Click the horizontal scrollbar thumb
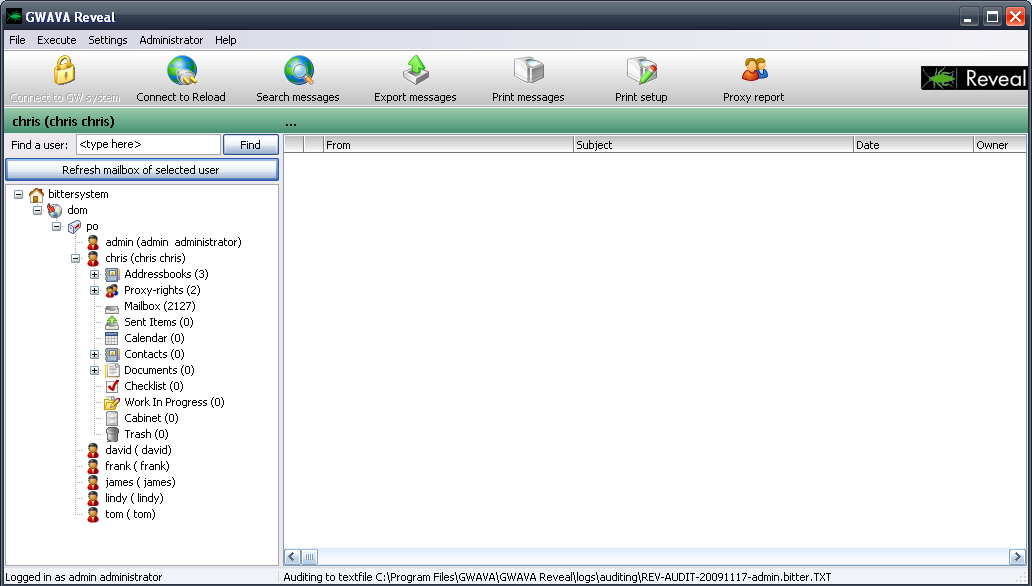 point(309,557)
